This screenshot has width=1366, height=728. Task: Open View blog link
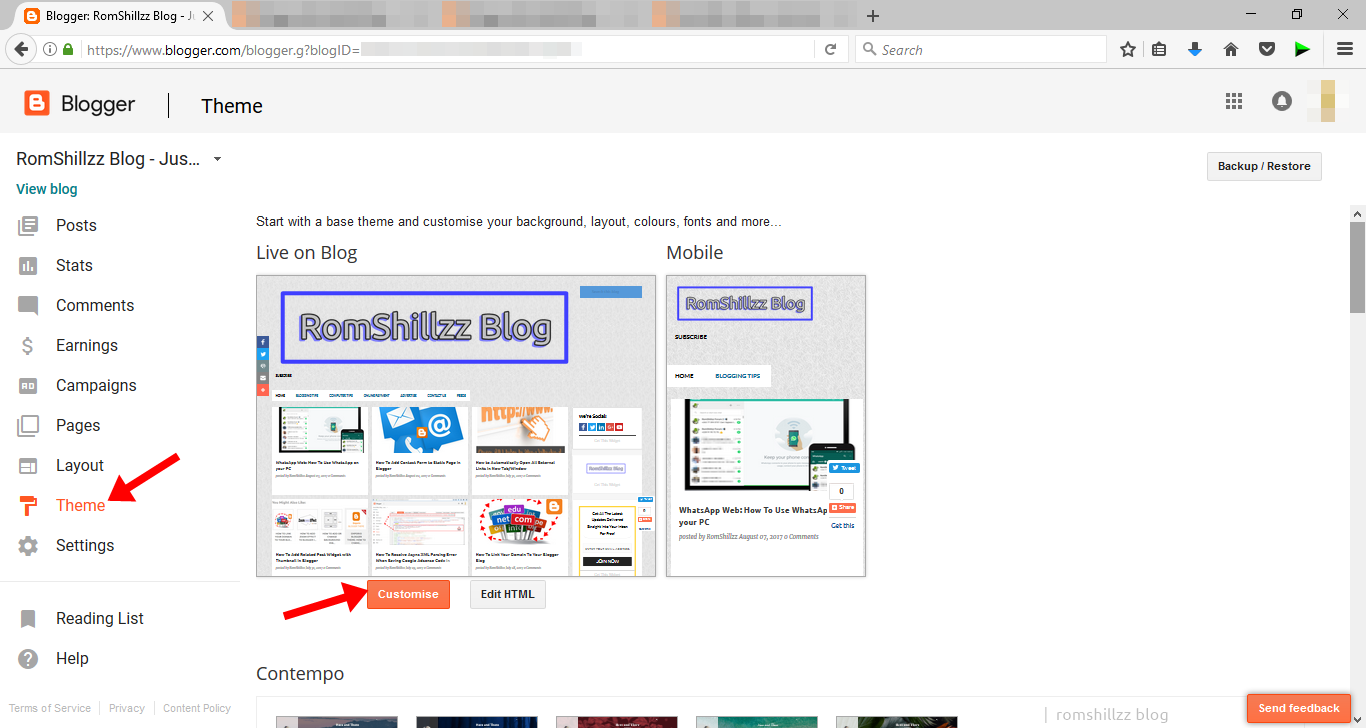(46, 188)
